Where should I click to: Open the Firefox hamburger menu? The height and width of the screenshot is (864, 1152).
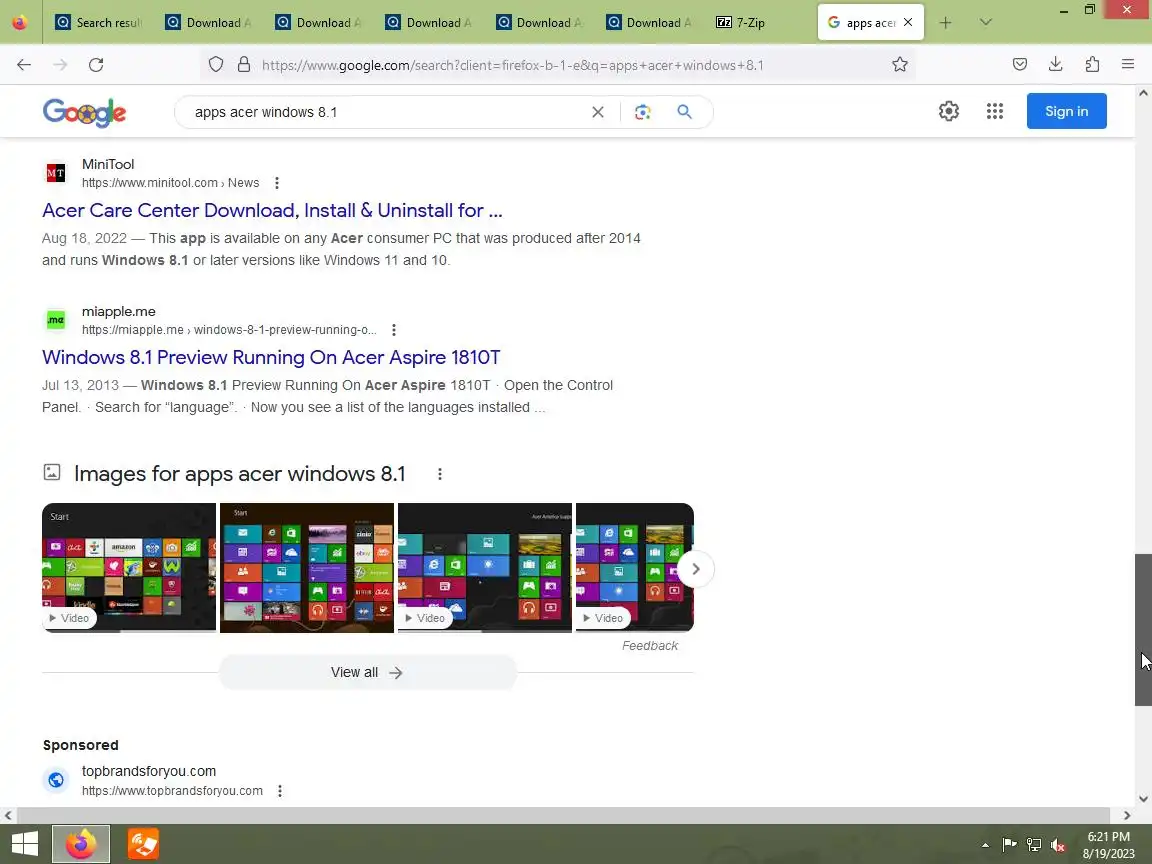pos(1128,65)
